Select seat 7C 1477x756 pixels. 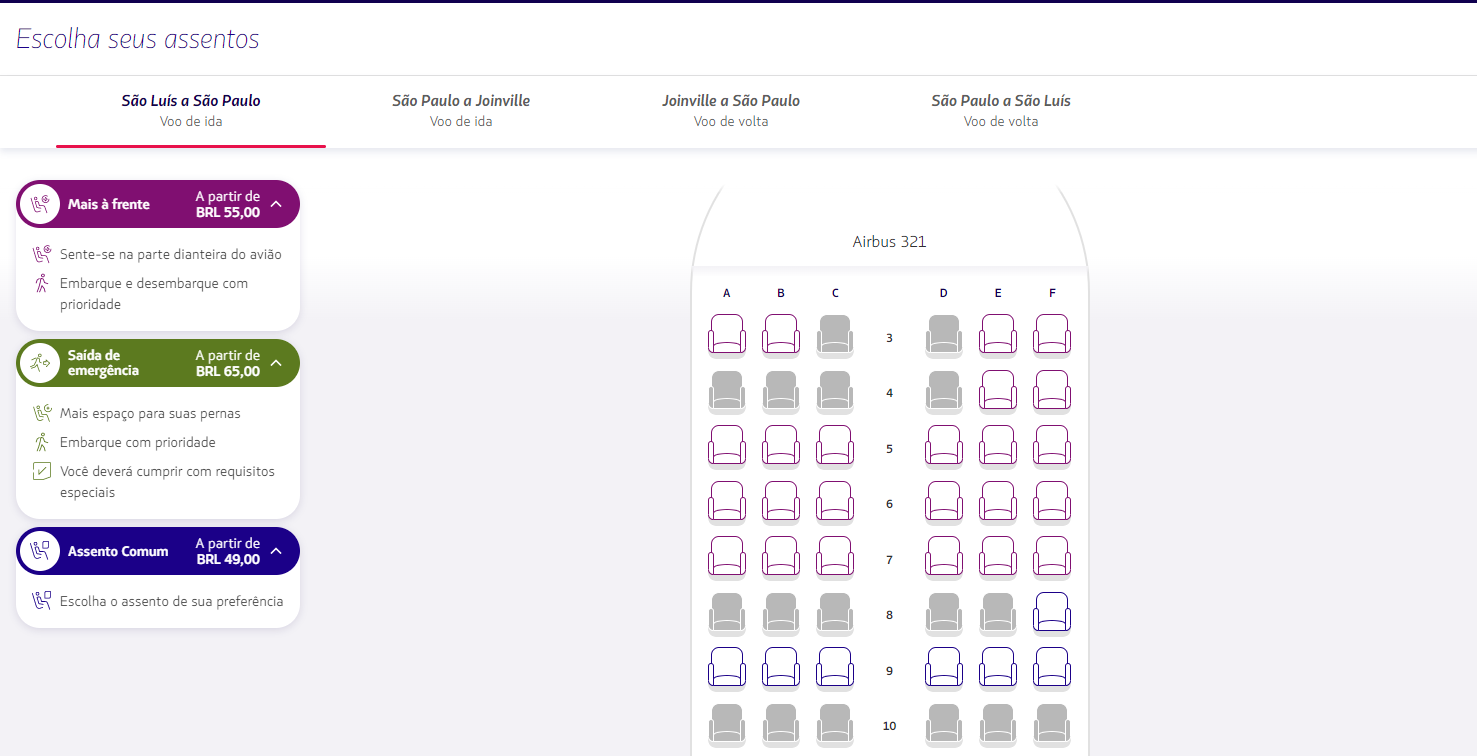click(x=835, y=557)
